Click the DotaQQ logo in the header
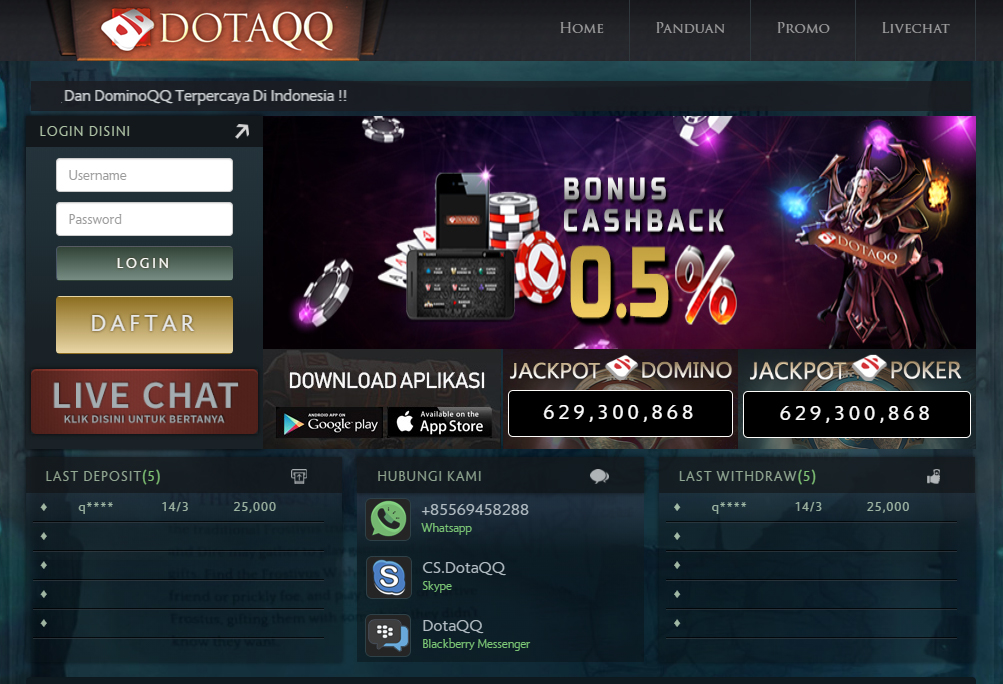1003x684 pixels. tap(217, 29)
